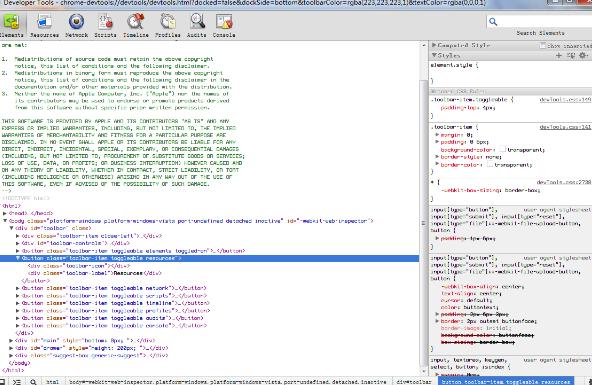Expand the toggleable elements button node
The height and width of the screenshot is (385, 592).
coord(17,251)
